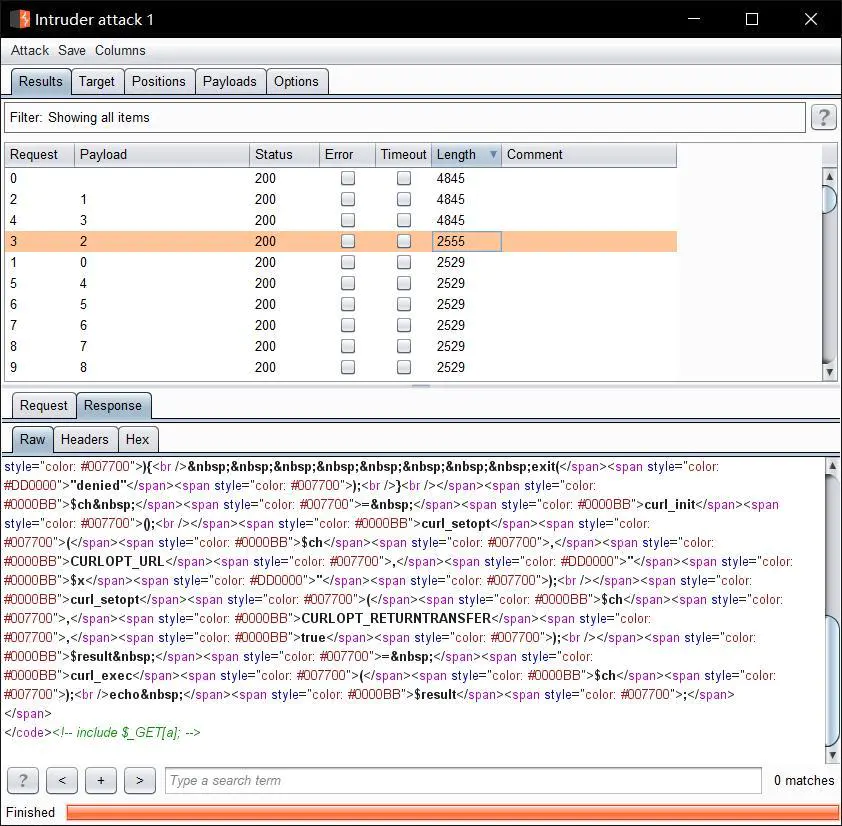Go to next search match arrow
This screenshot has width=842, height=826.
click(140, 780)
